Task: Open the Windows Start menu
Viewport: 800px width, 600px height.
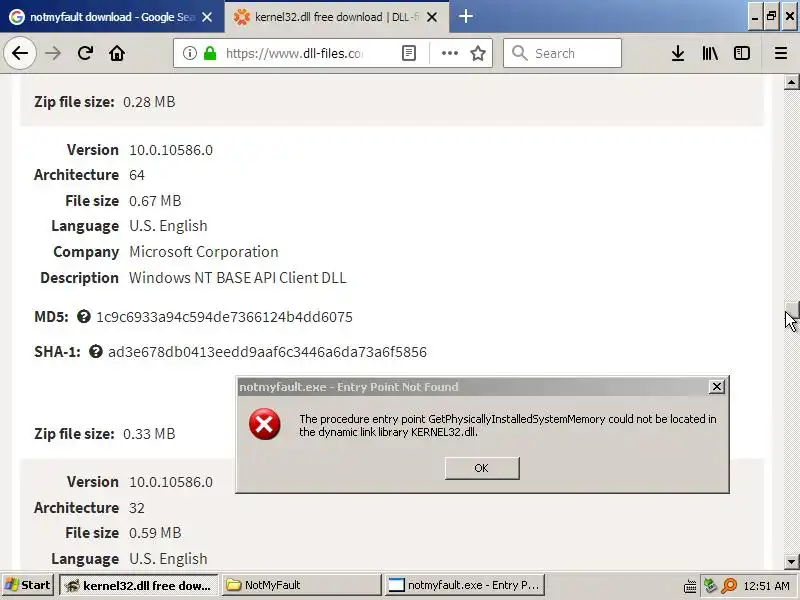Action: 28,585
